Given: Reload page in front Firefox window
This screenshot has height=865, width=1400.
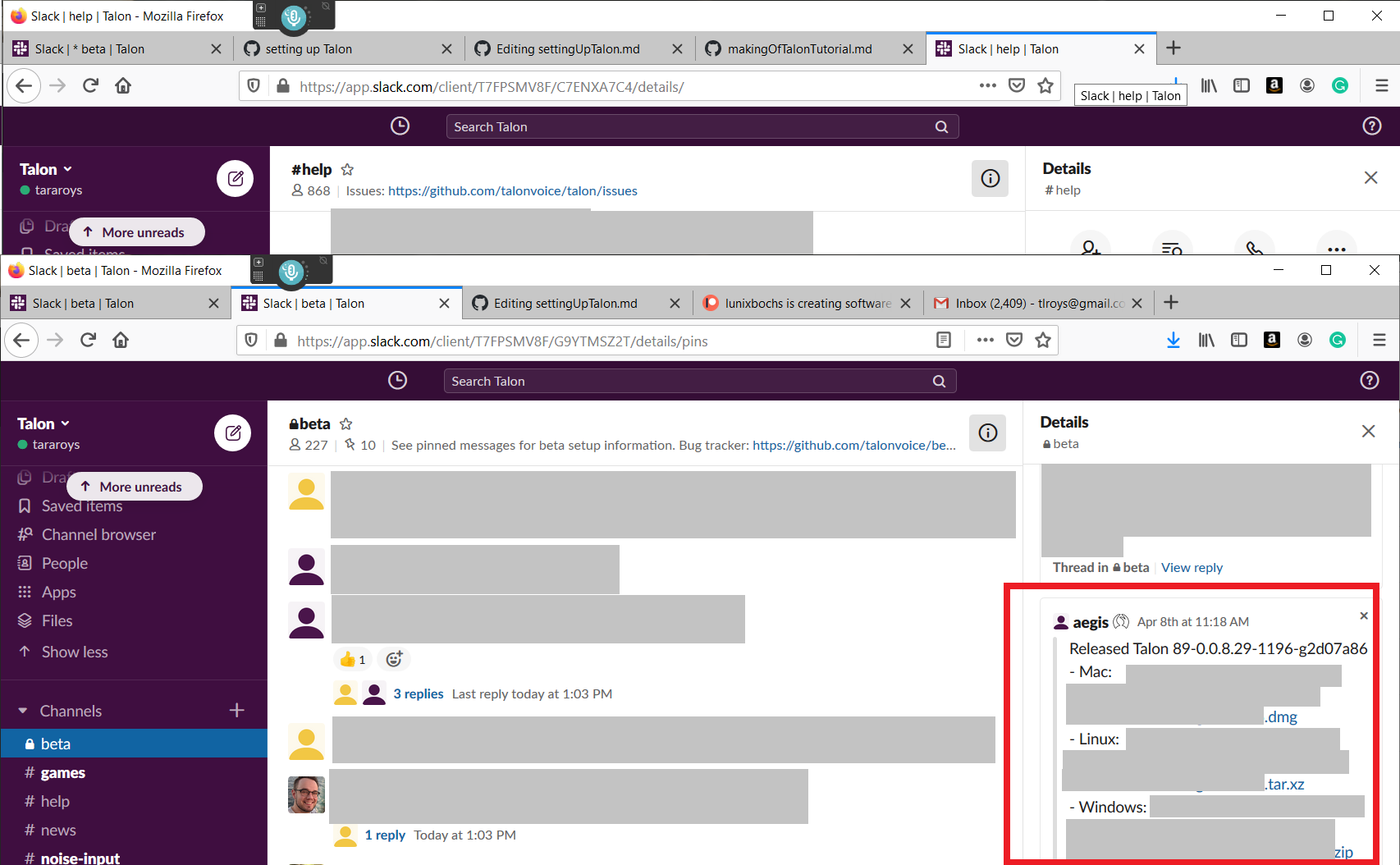Looking at the screenshot, I should point(88,340).
